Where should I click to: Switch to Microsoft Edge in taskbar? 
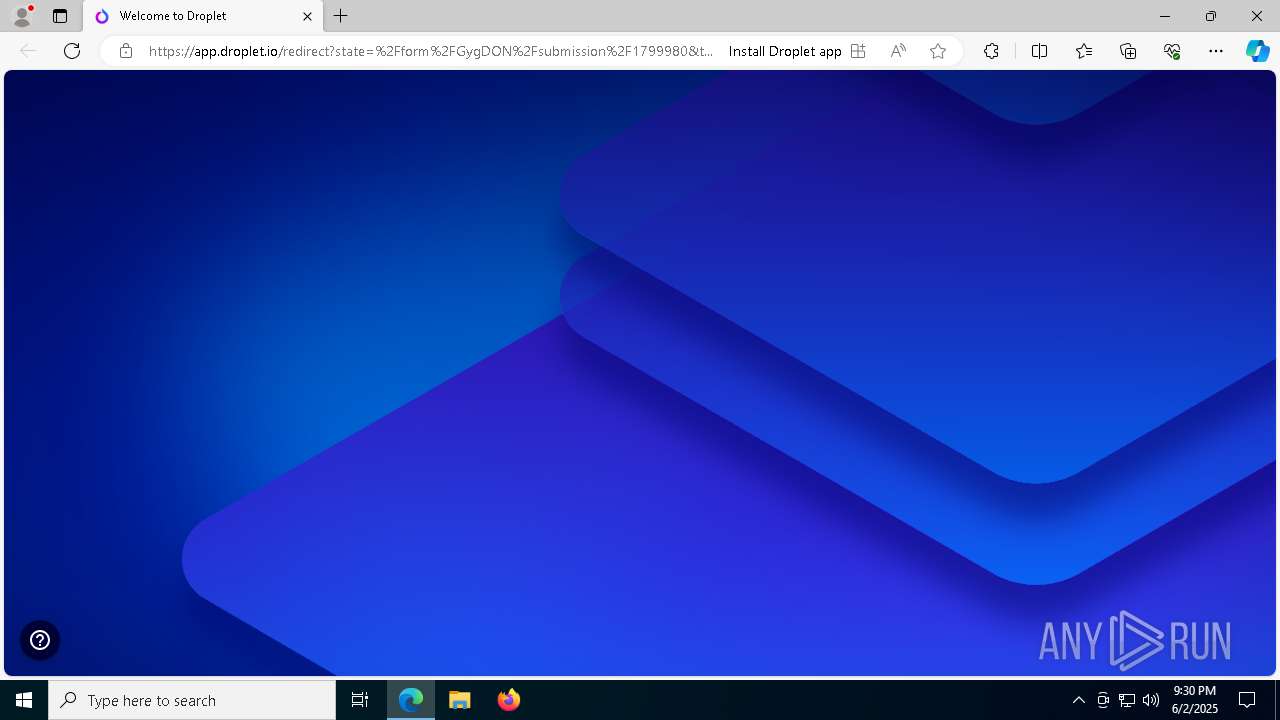point(411,700)
